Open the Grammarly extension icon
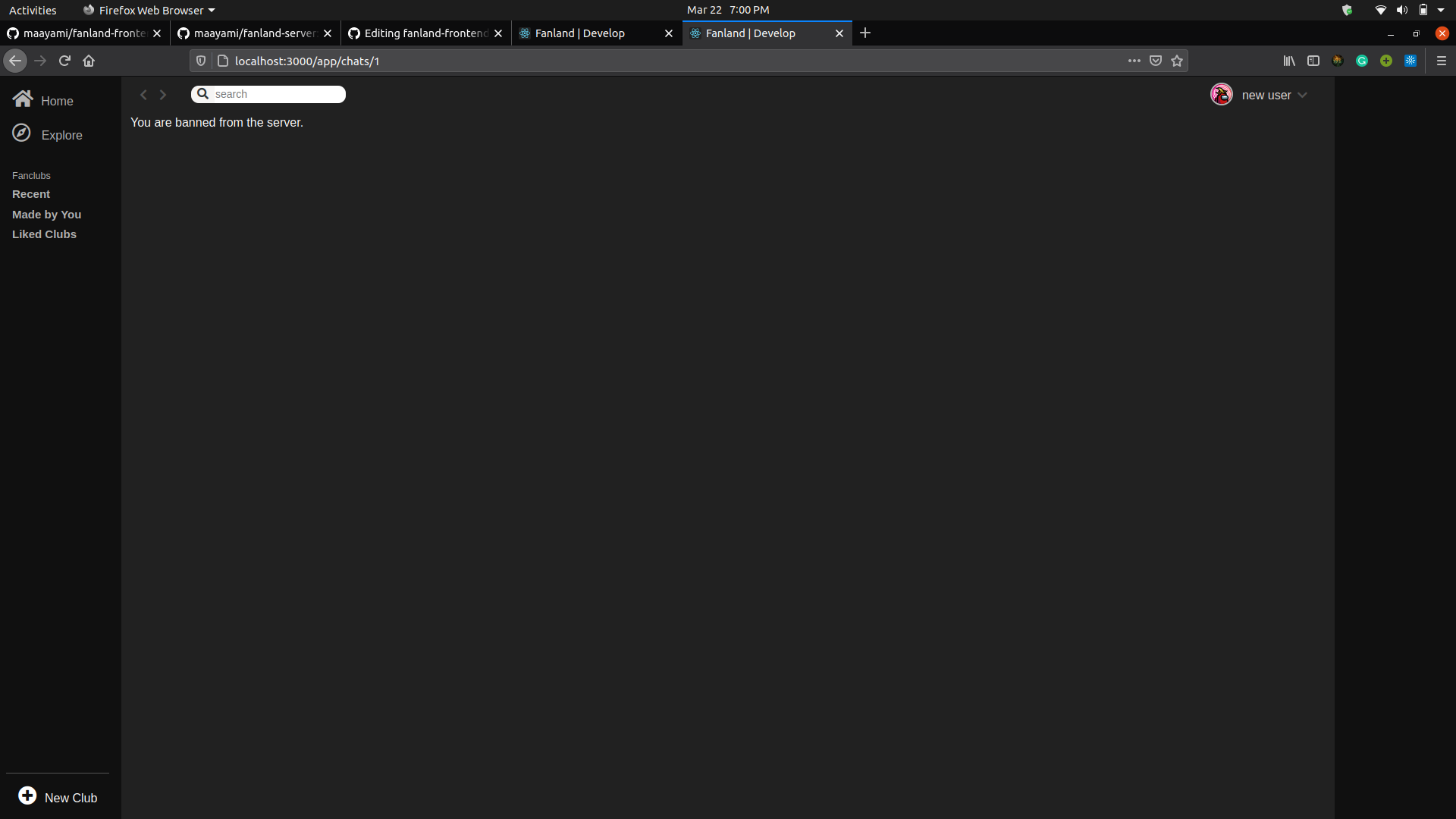This screenshot has height=819, width=1456. 1362,61
